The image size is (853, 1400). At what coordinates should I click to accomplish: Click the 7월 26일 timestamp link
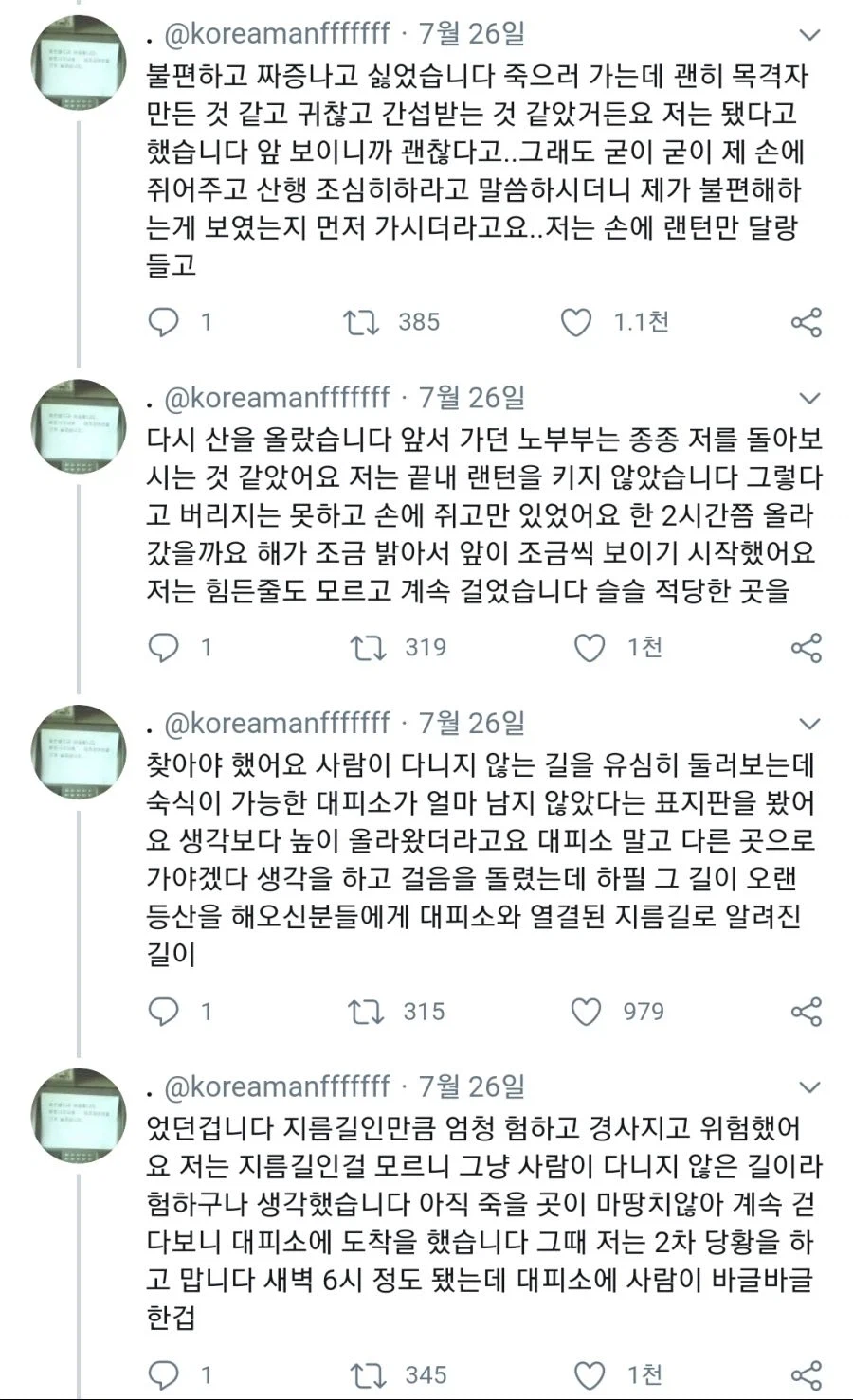click(x=473, y=33)
